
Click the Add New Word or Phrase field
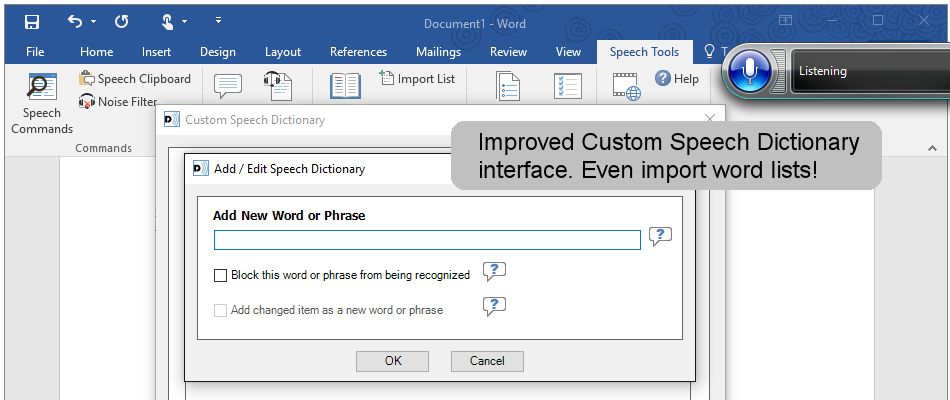[427, 240]
